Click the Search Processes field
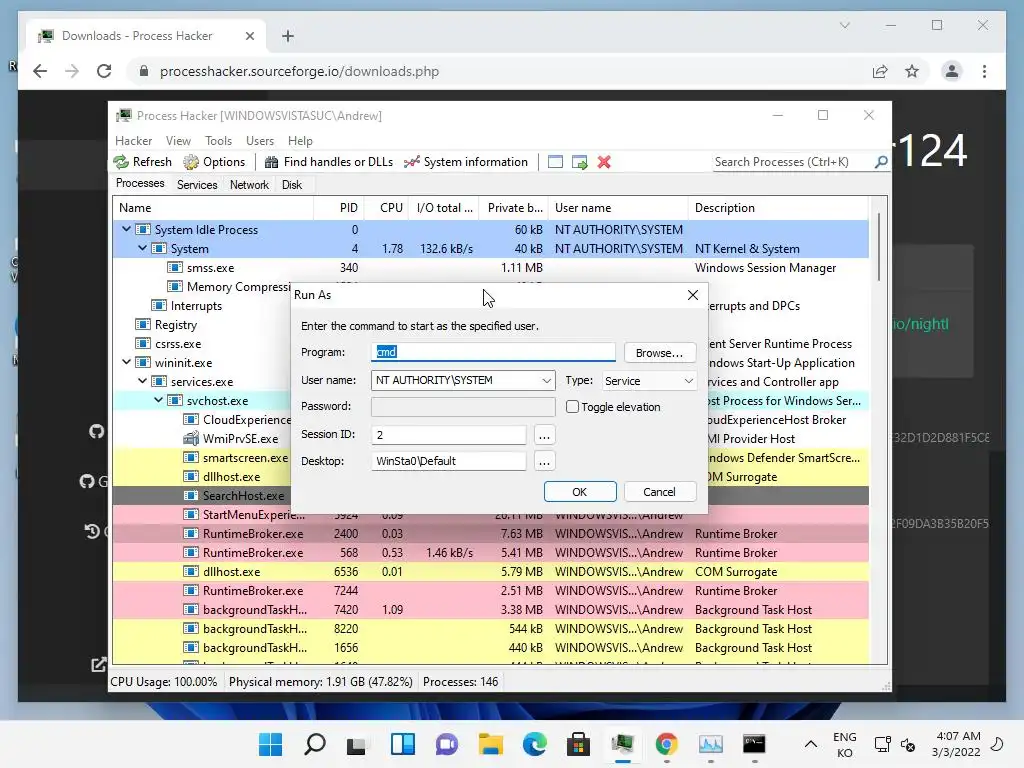 [x=792, y=162]
